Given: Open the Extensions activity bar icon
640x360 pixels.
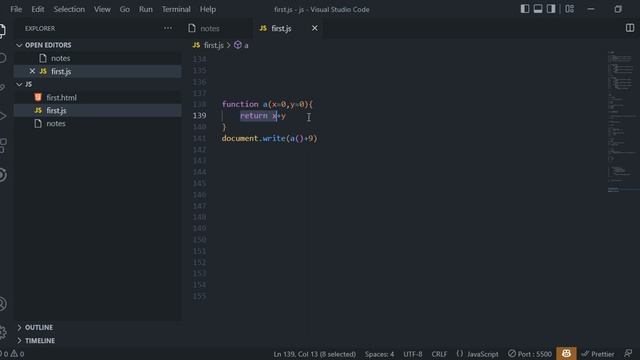Looking at the screenshot, I should pos(2,145).
